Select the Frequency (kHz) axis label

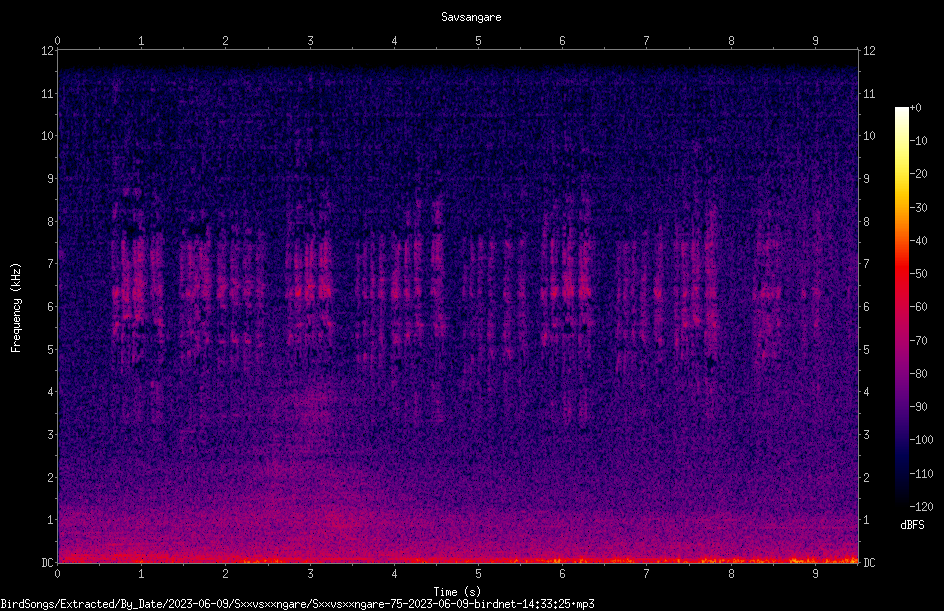16,308
